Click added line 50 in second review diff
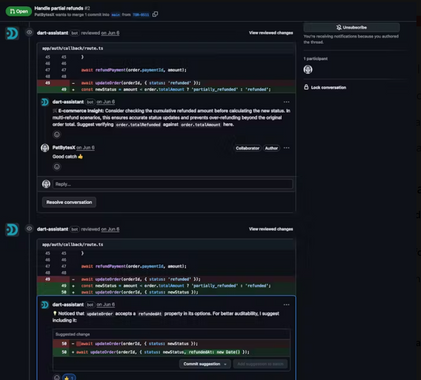 (166, 292)
